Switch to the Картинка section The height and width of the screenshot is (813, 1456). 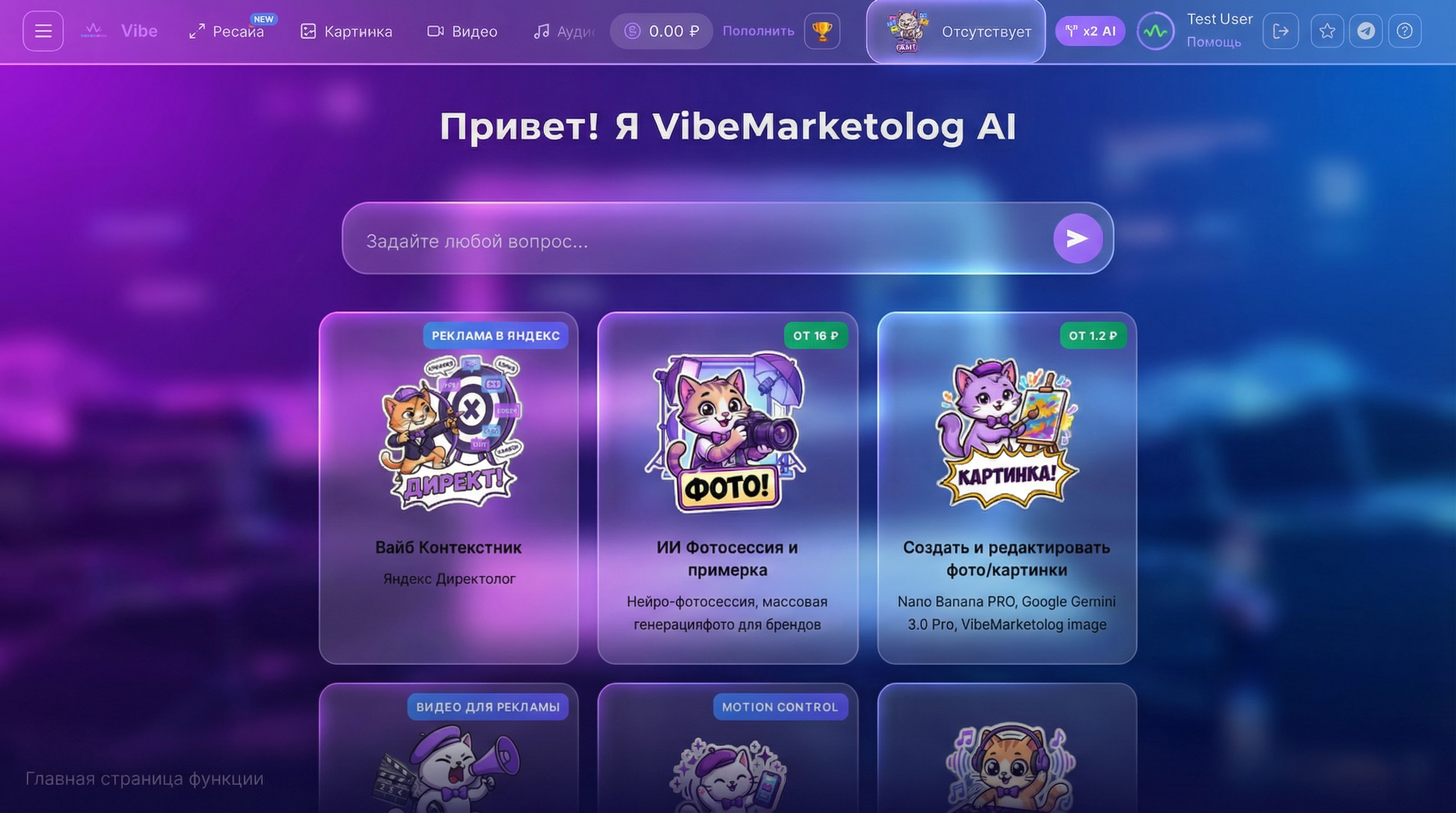tap(346, 31)
